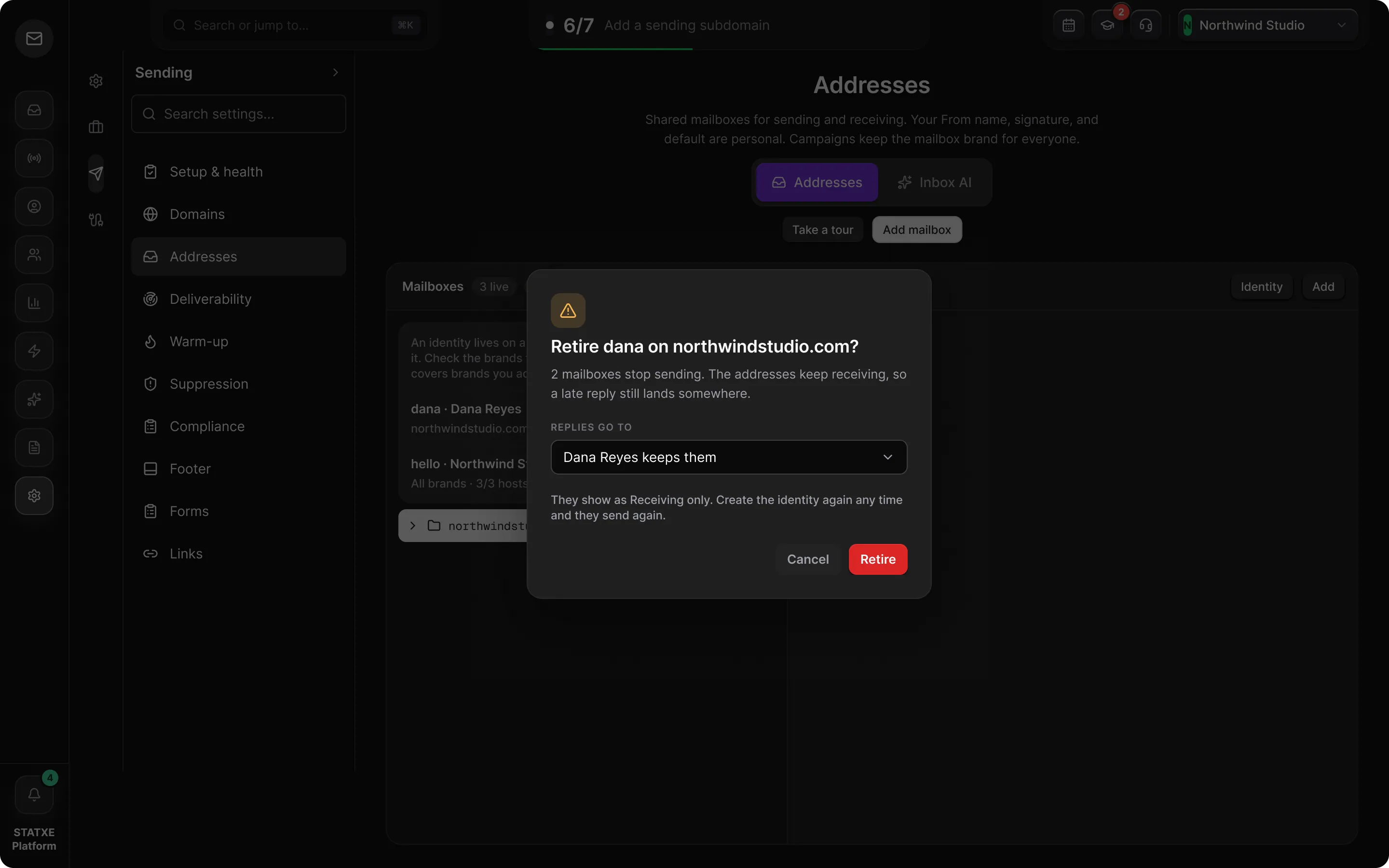Open Forms settings
This screenshot has height=868, width=1389.
[x=238, y=512]
